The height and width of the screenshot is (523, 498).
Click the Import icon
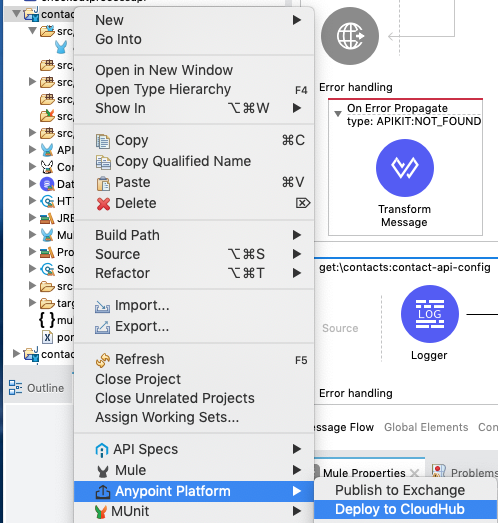(x=102, y=307)
